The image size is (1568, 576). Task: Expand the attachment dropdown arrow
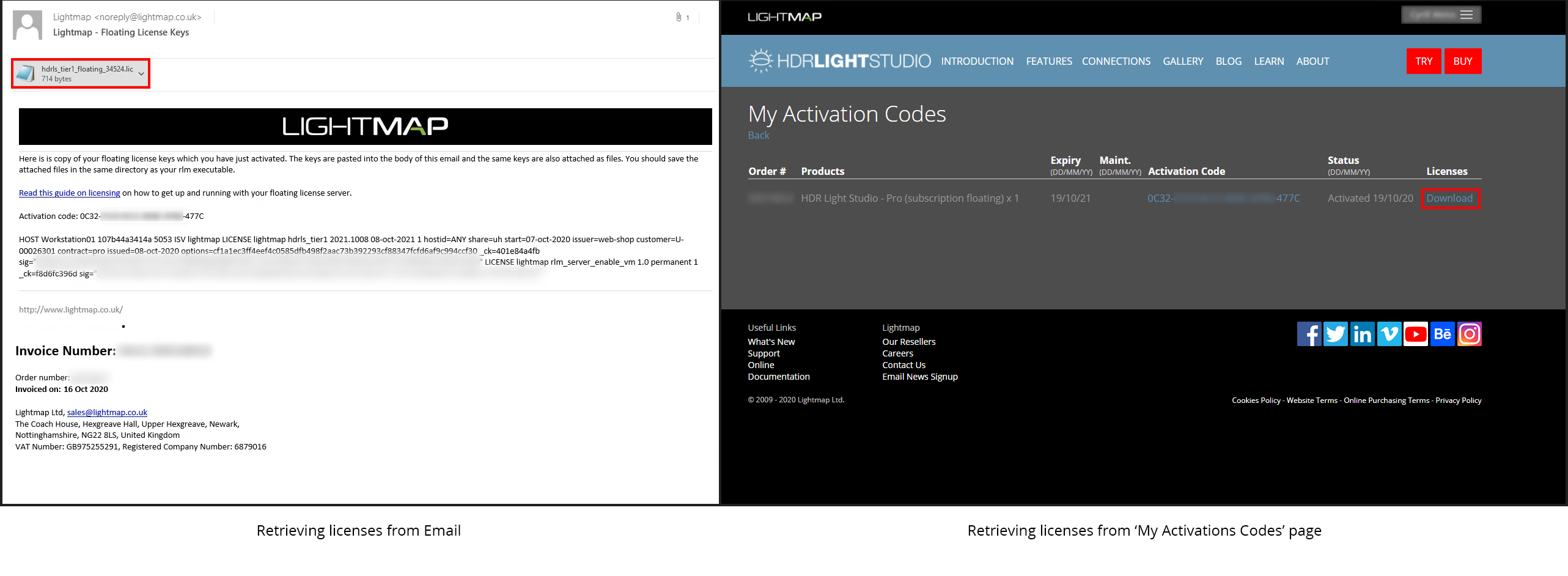(x=142, y=74)
